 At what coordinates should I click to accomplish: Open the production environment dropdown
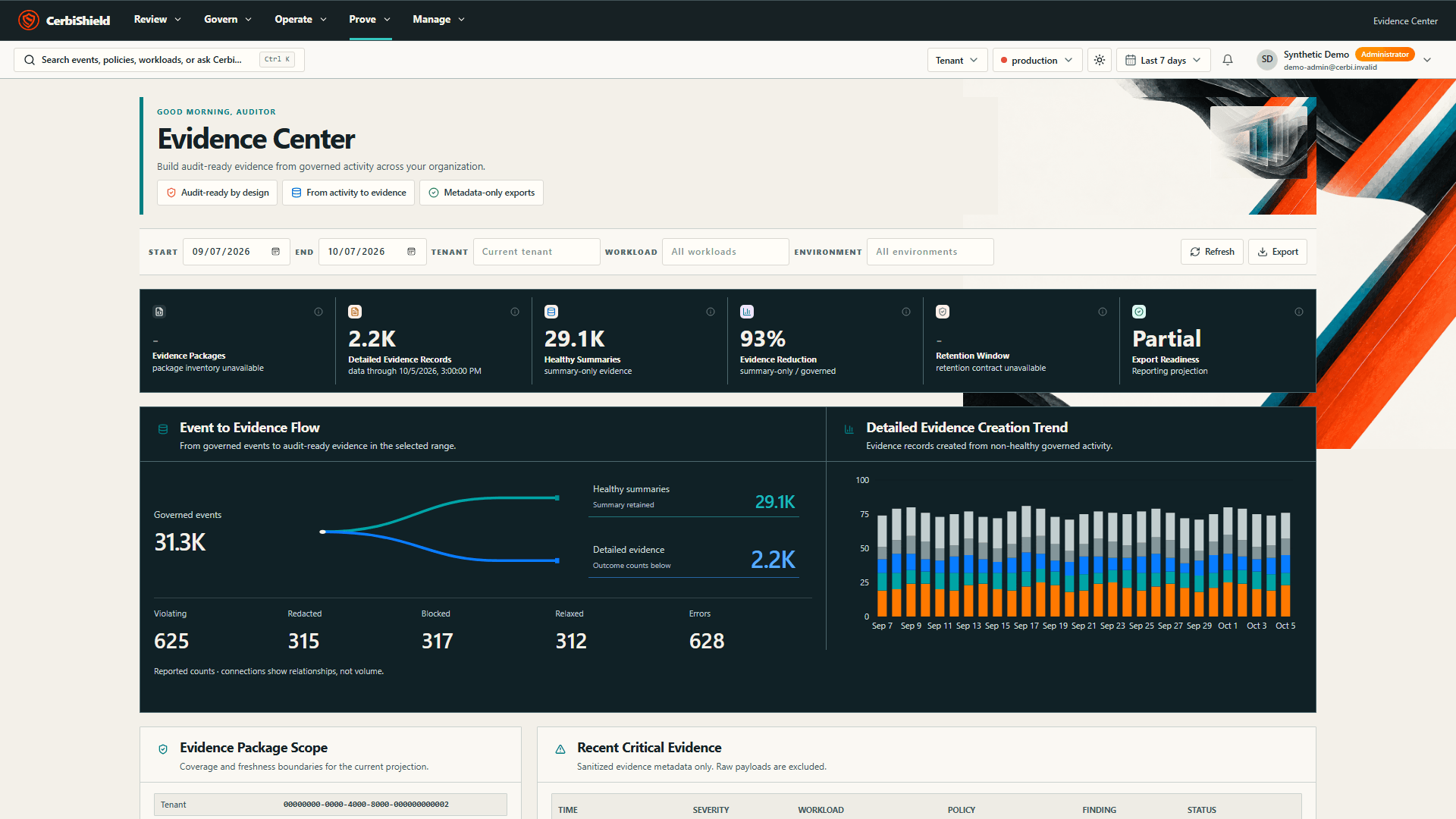(x=1037, y=60)
